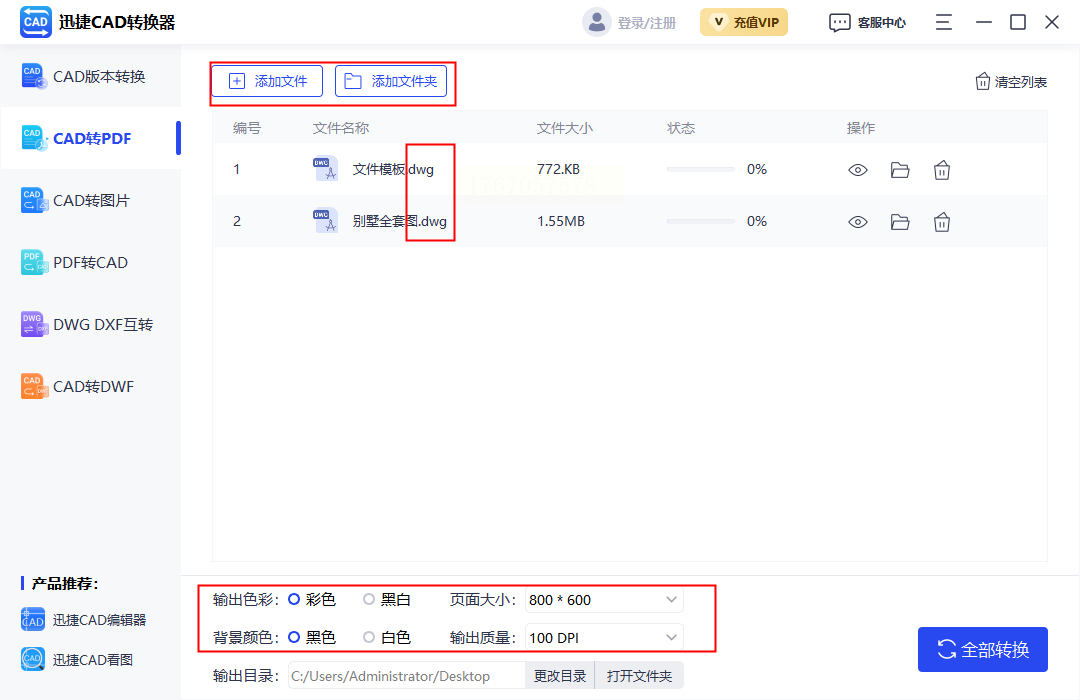Viewport: 1080px width, 700px height.
Task: Click file name 文件模板.dwg
Action: pos(393,169)
